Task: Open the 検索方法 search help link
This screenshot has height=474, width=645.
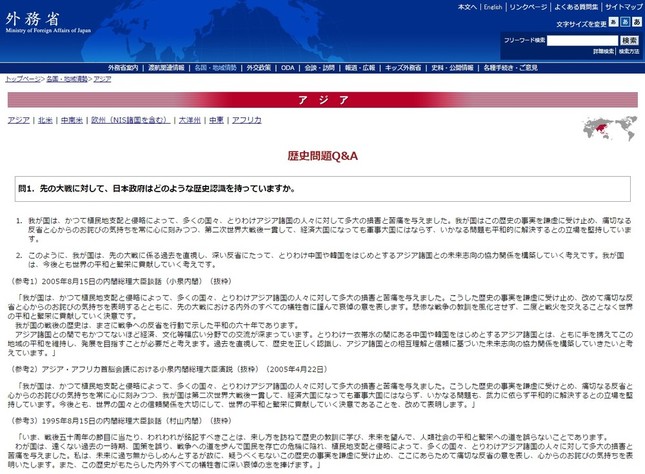Action: (629, 51)
